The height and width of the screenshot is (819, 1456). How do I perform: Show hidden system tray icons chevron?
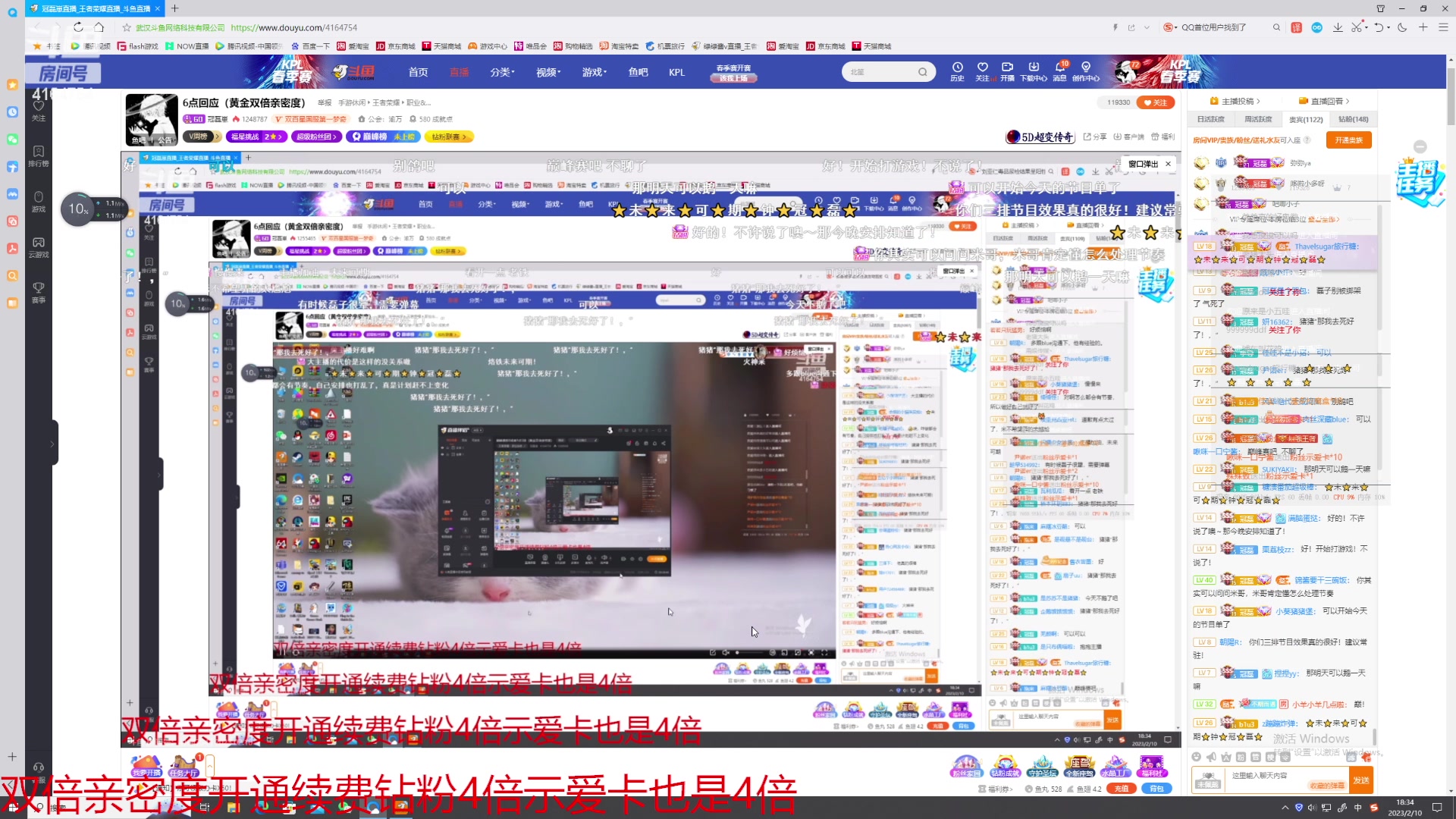coord(1285,808)
